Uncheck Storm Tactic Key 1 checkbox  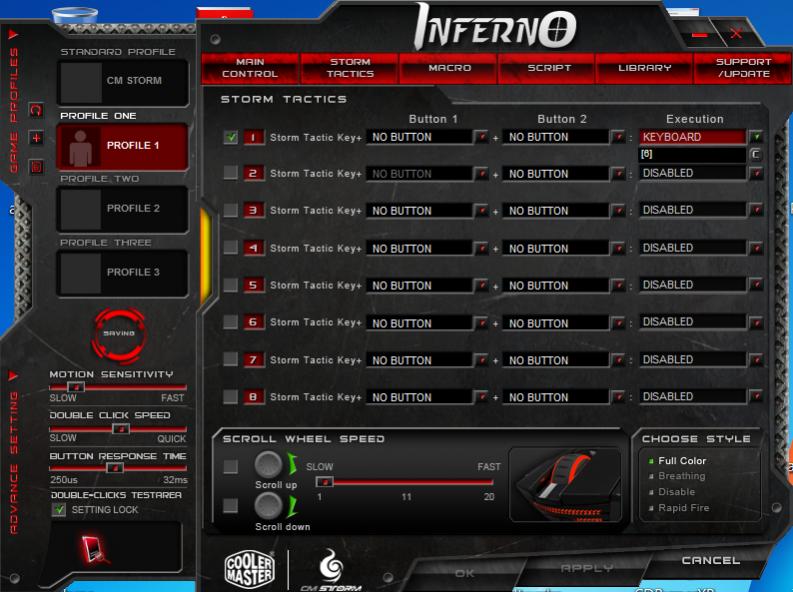click(231, 137)
